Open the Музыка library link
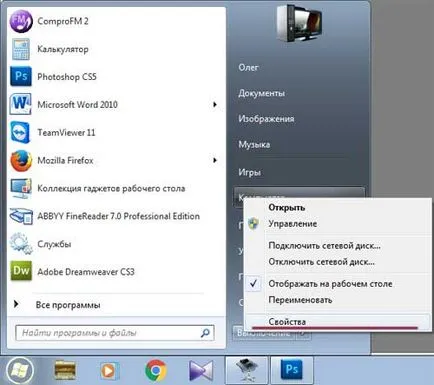Viewport: 434px width, 385px height. coord(254,145)
